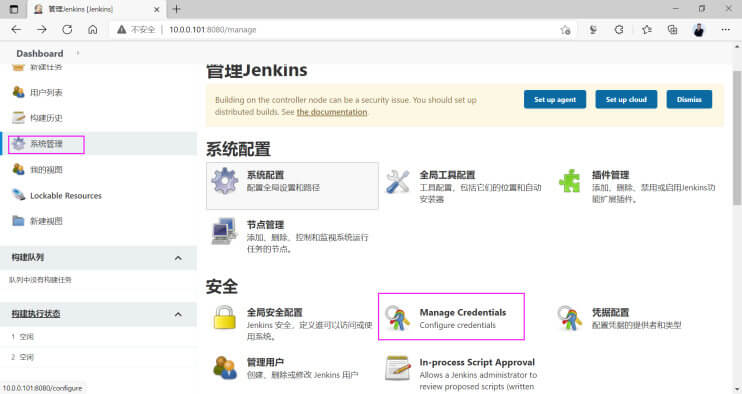
Task: Open 系统管理 in the sidebar
Action: coord(46,143)
